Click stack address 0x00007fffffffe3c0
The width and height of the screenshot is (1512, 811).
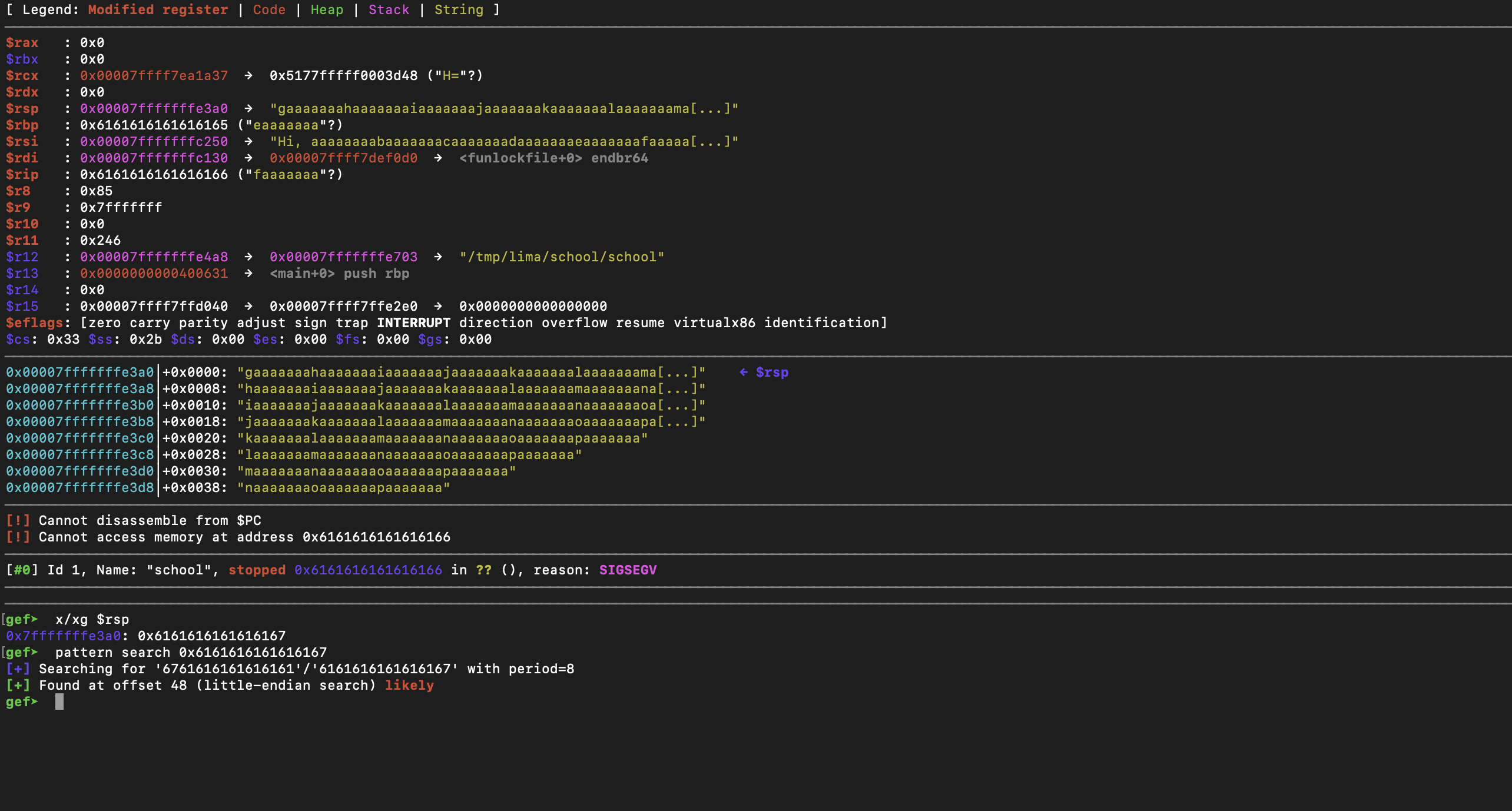[79, 438]
